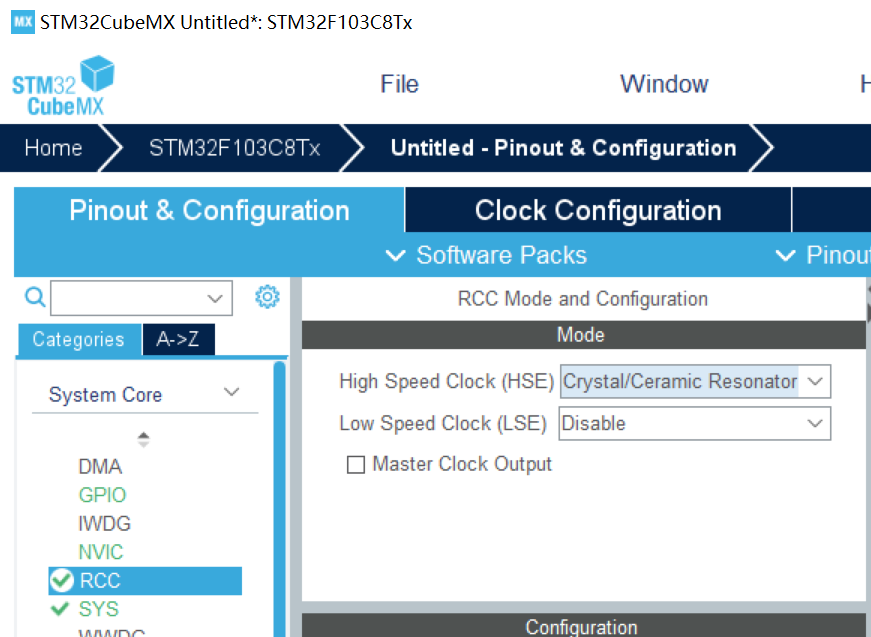Select DMA in System Core list
Image resolution: width=871 pixels, height=637 pixels.
pyautogui.click(x=100, y=467)
